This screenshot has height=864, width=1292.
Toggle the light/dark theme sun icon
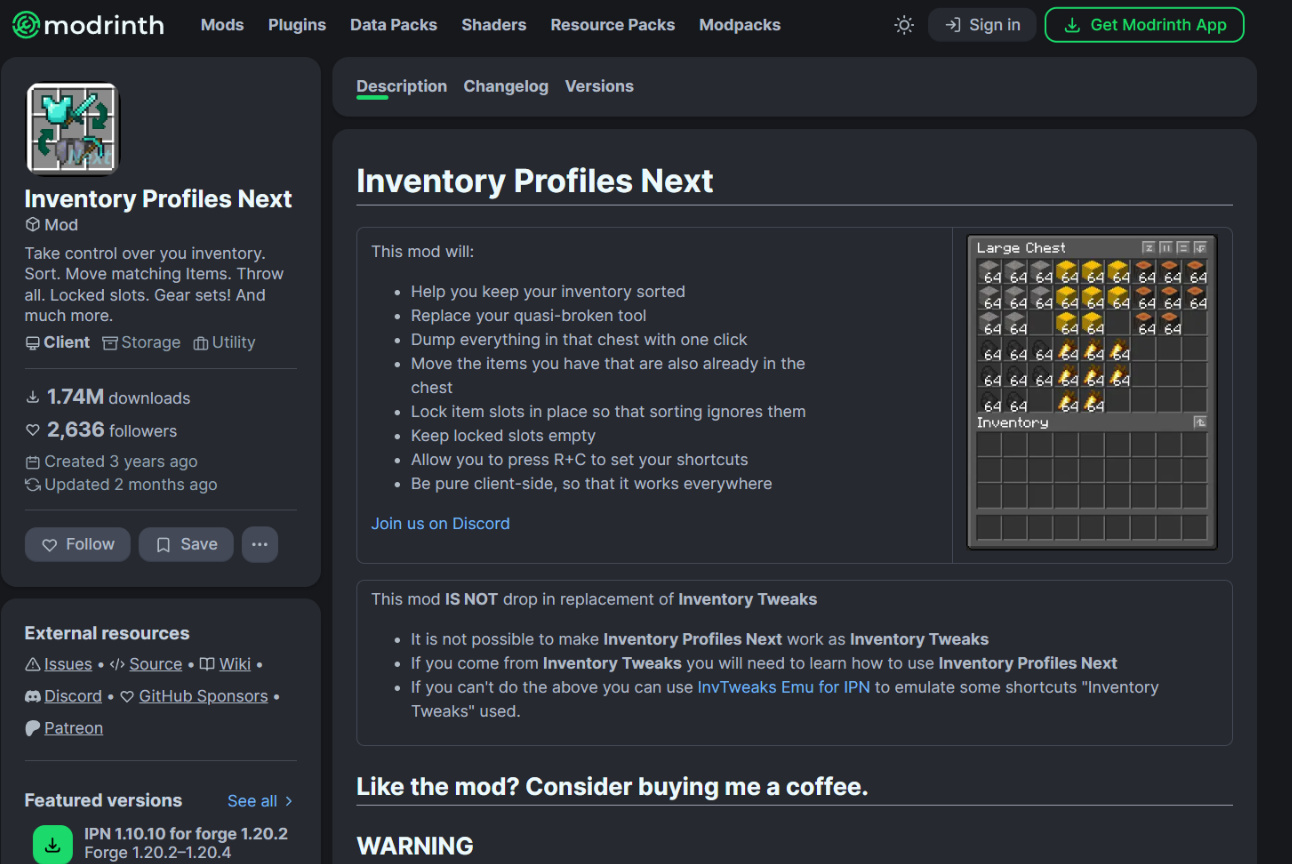[x=904, y=25]
